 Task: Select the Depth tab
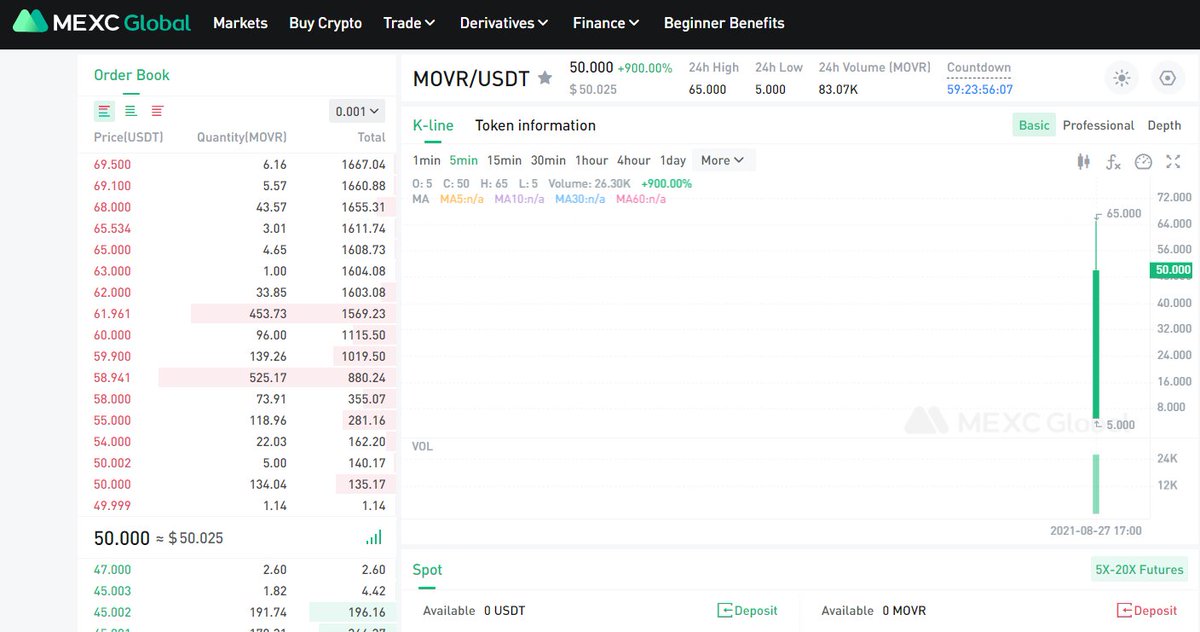(x=1164, y=125)
